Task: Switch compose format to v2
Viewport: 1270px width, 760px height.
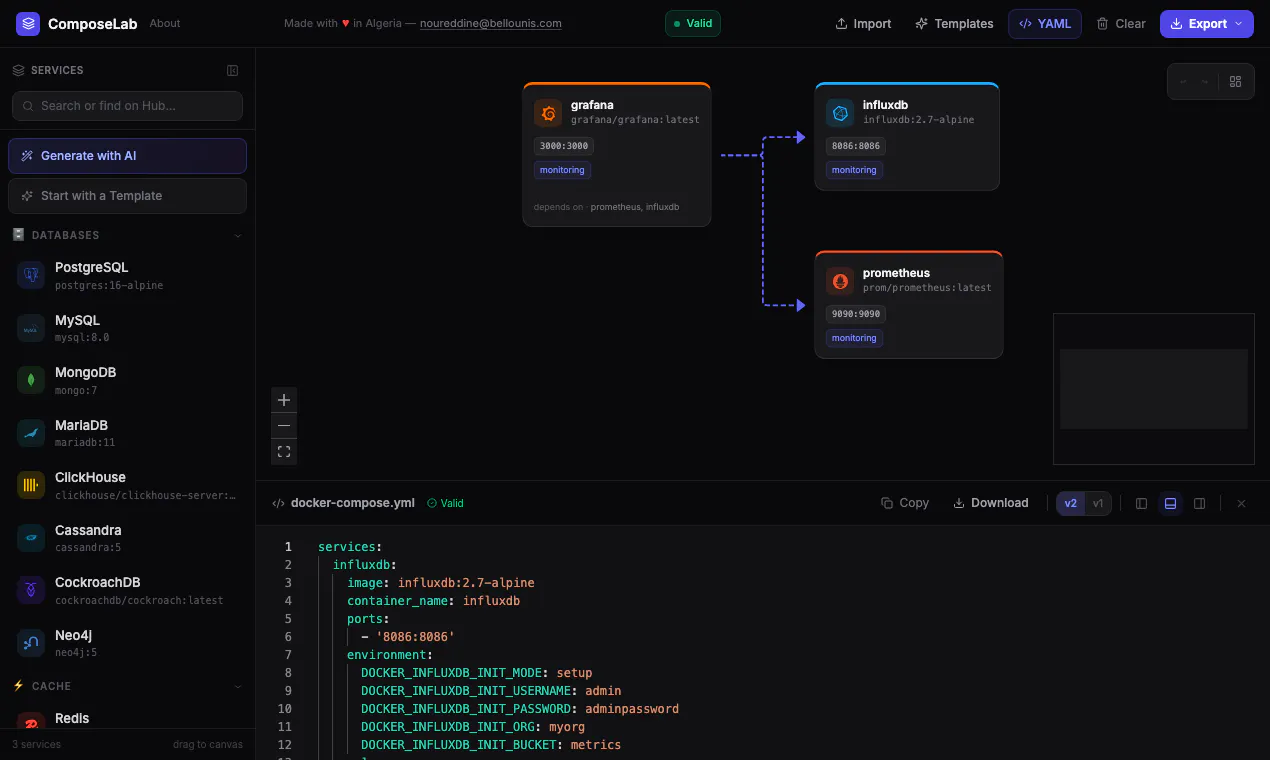Action: [x=1071, y=503]
